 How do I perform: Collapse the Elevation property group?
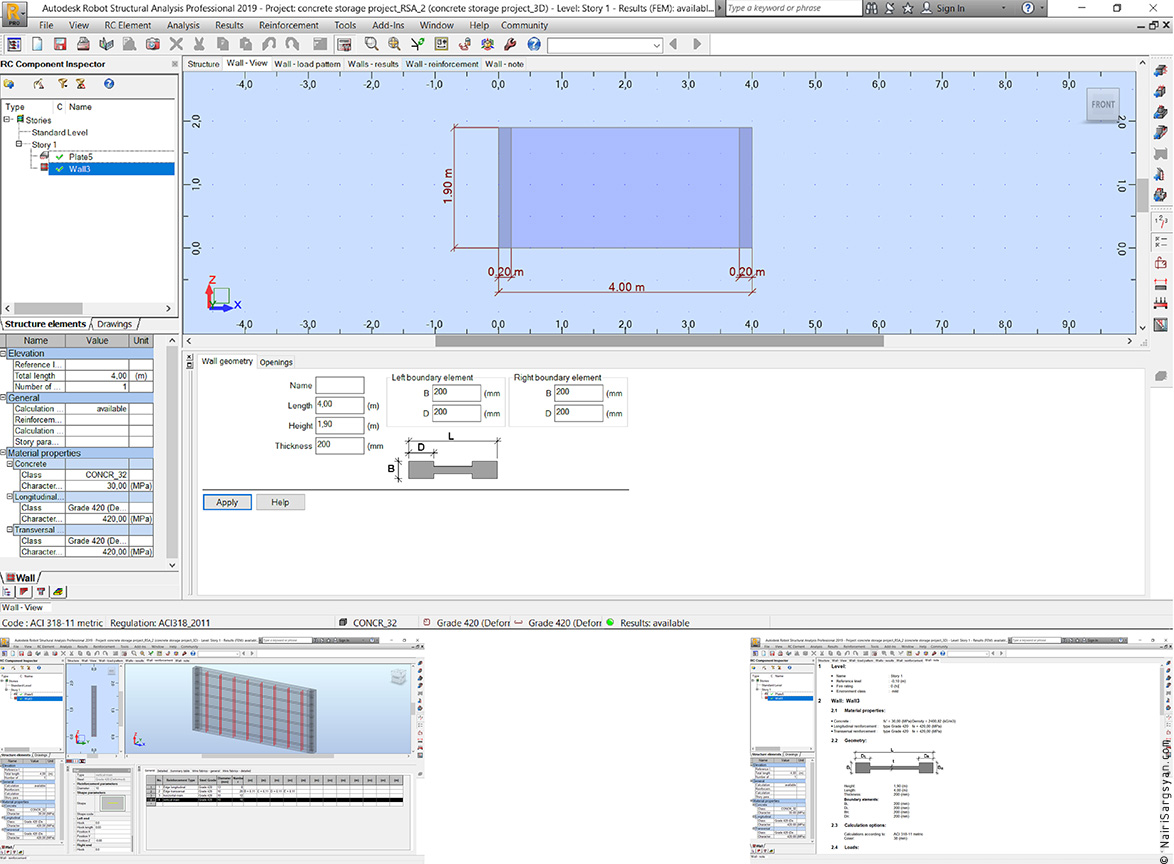point(3,353)
